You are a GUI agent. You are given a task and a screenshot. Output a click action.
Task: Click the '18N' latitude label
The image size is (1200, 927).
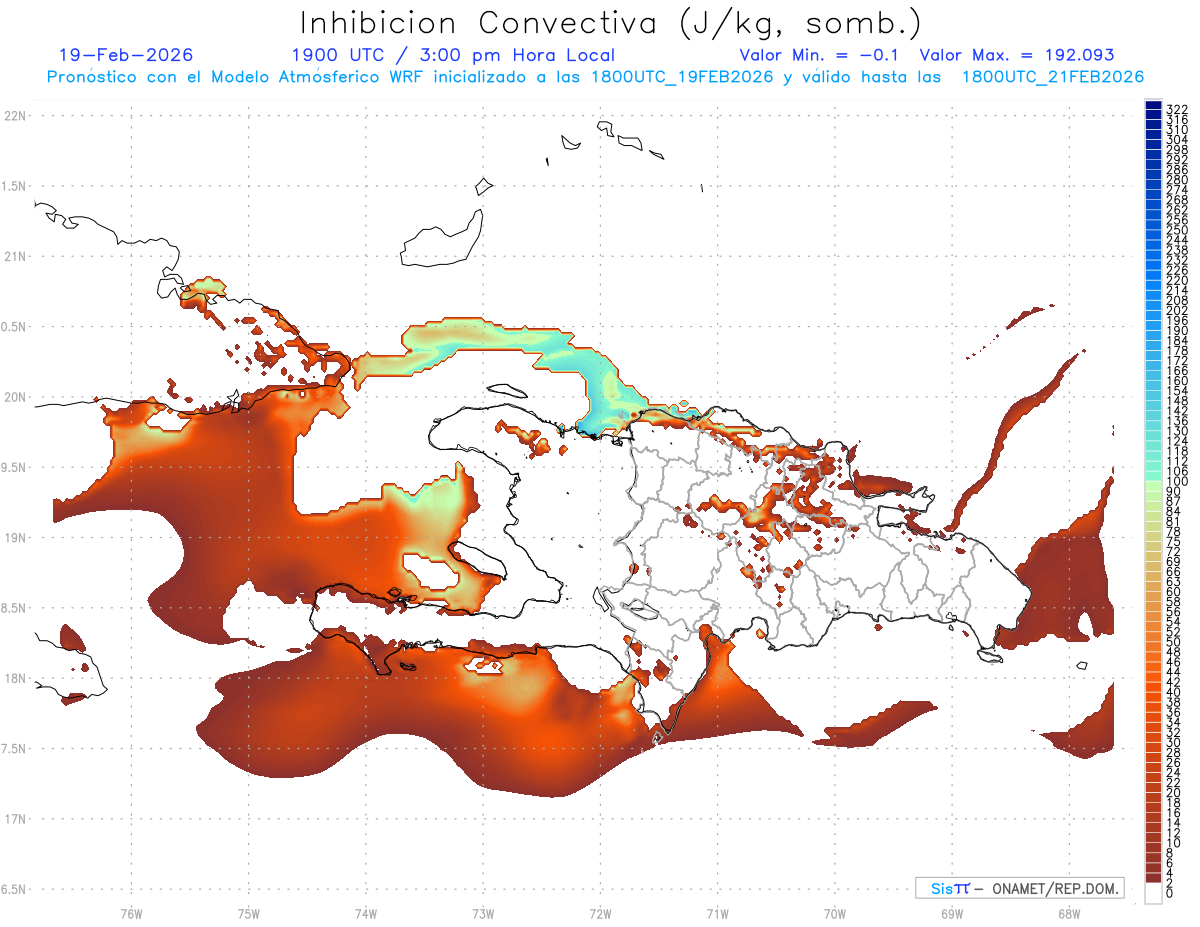click(x=15, y=678)
